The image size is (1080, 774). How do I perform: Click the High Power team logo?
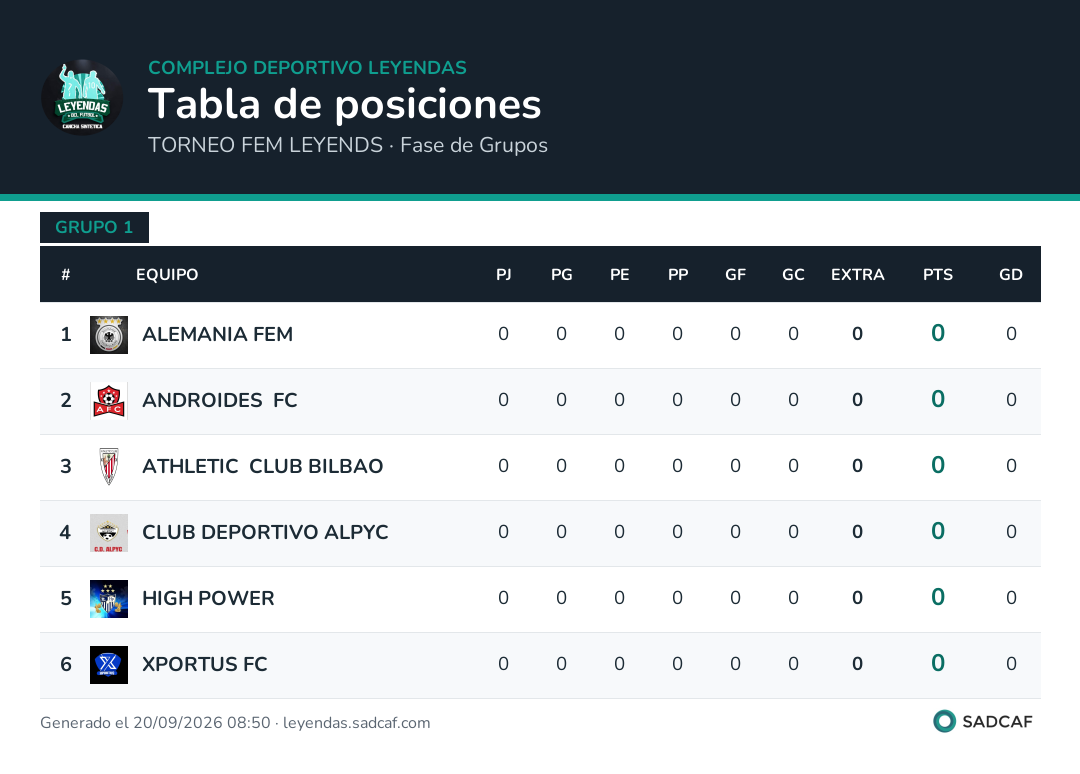tap(109, 599)
